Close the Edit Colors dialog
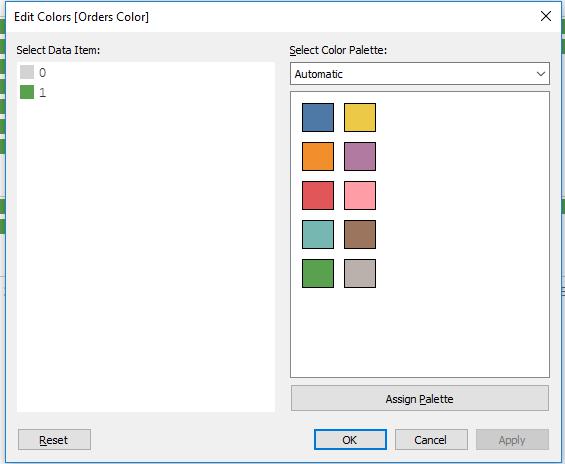 [x=546, y=16]
